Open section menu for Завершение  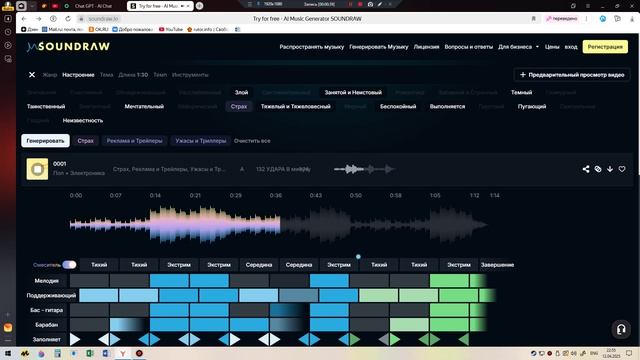pos(497,264)
